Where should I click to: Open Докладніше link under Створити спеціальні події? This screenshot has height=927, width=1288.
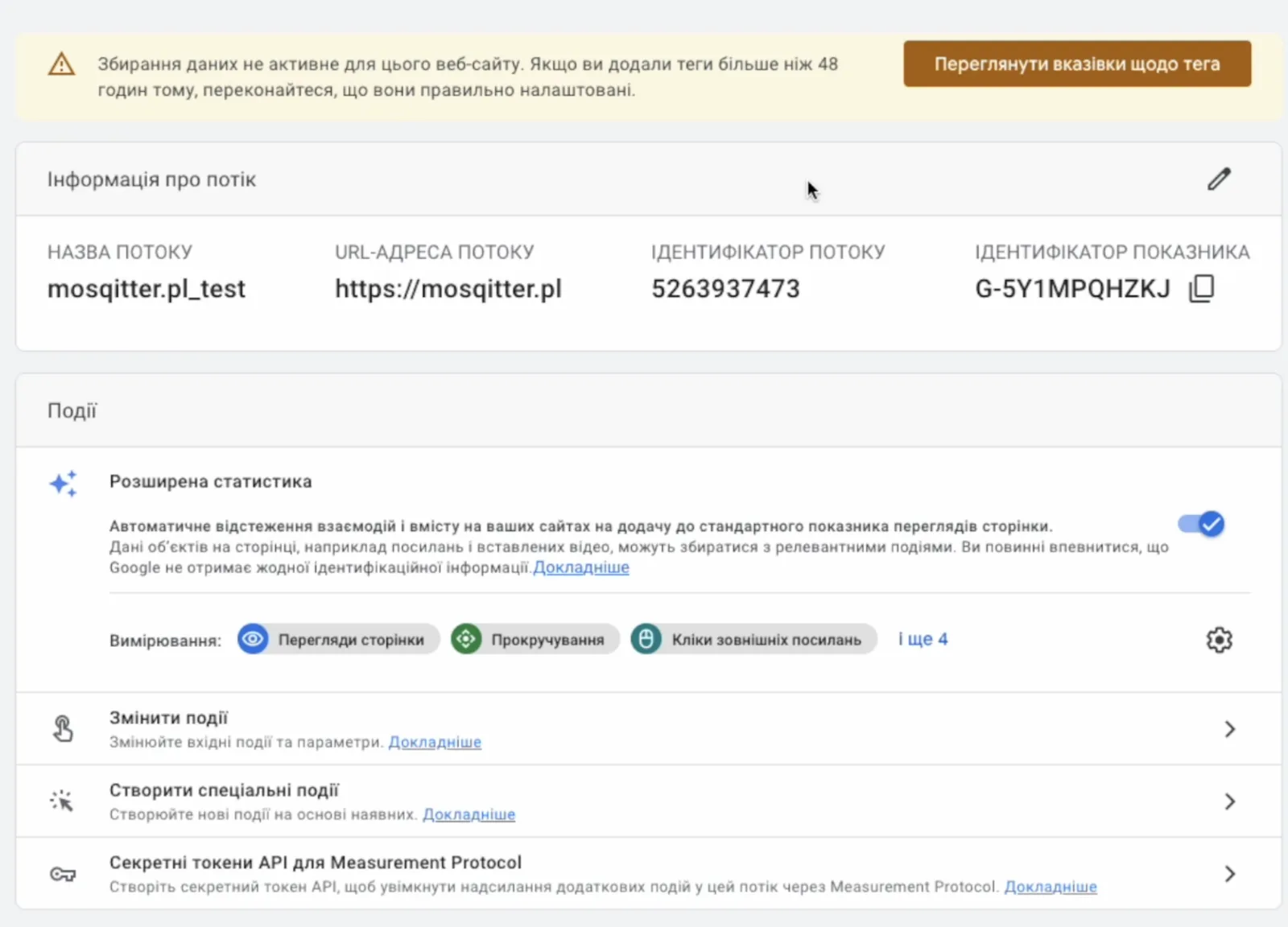click(x=469, y=814)
